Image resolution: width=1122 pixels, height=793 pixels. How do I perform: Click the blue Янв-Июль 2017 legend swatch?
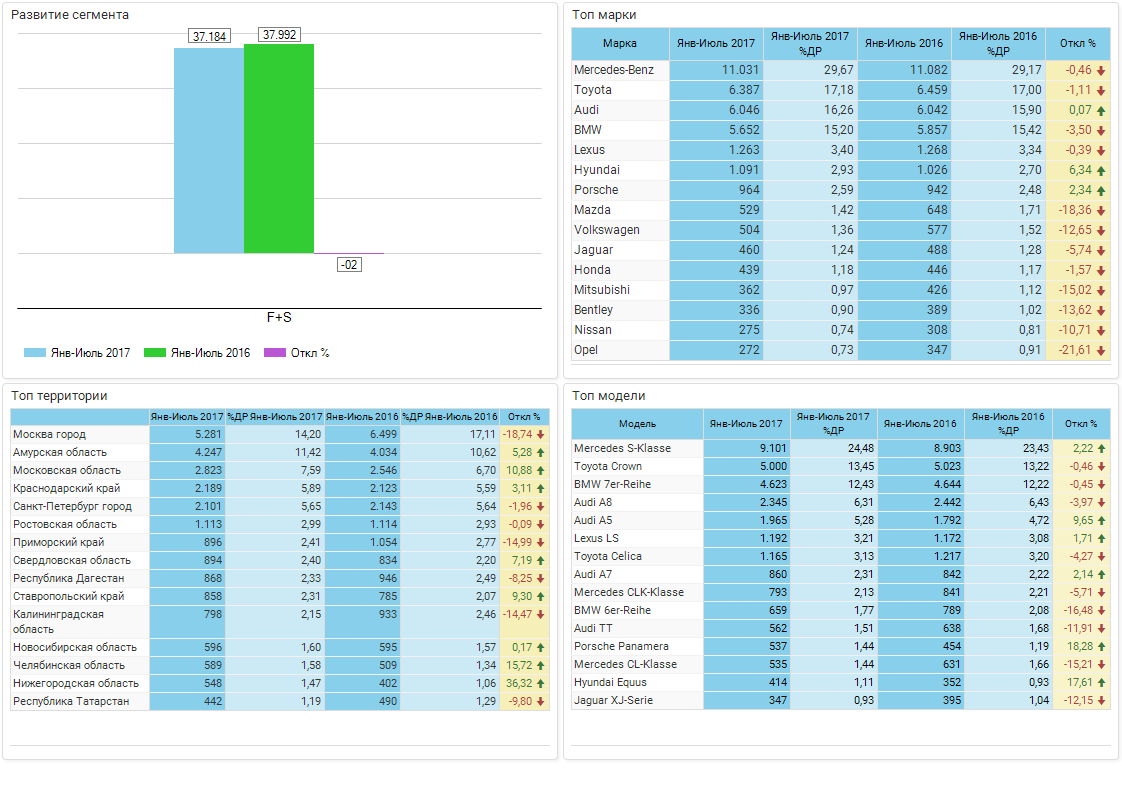[35, 353]
